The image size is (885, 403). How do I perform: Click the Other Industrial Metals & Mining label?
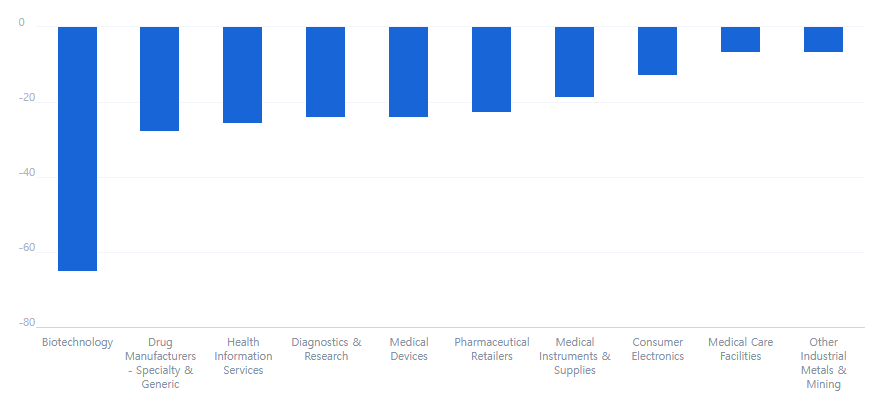click(823, 363)
